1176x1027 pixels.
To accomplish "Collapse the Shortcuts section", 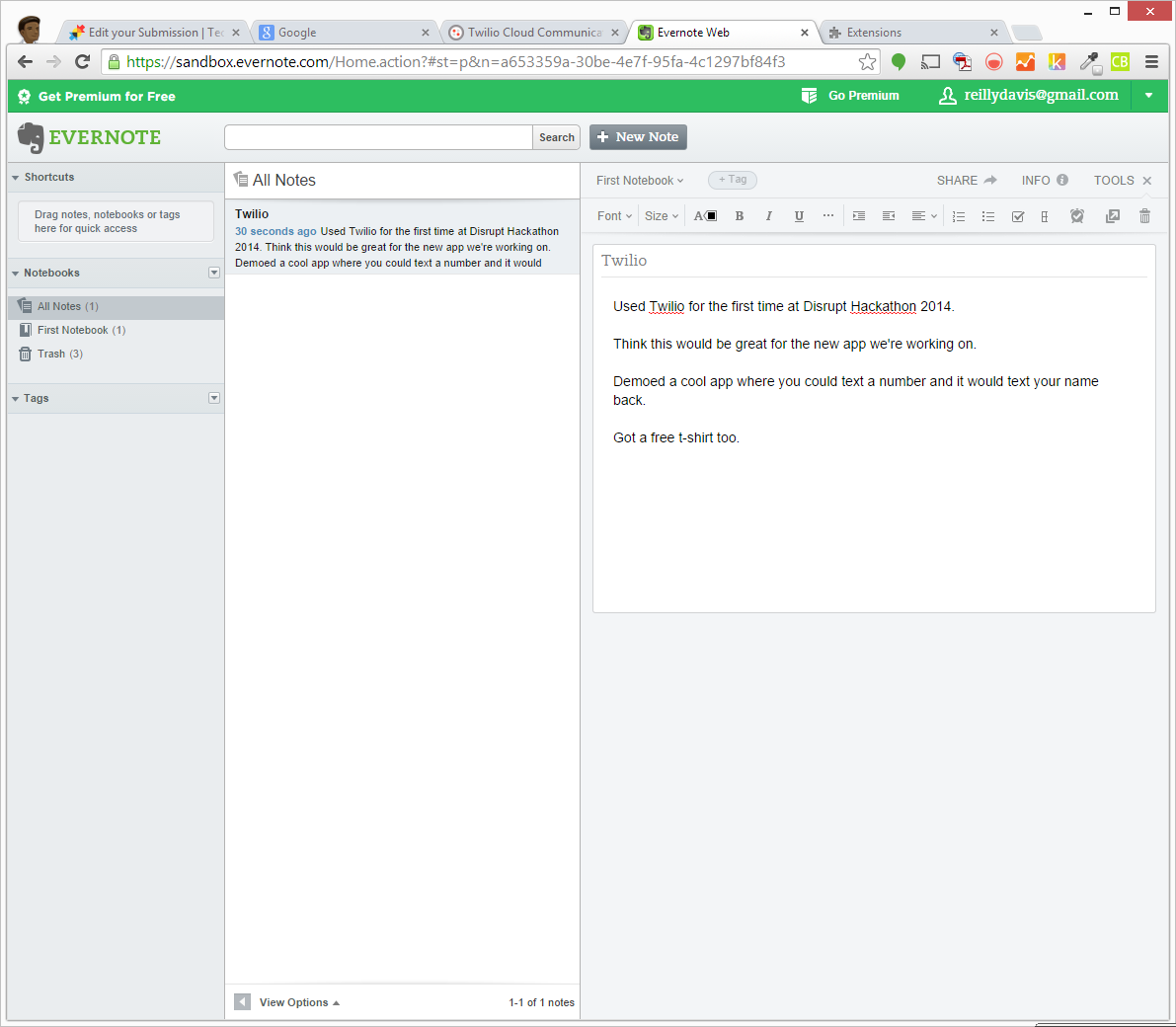I will tap(15, 178).
